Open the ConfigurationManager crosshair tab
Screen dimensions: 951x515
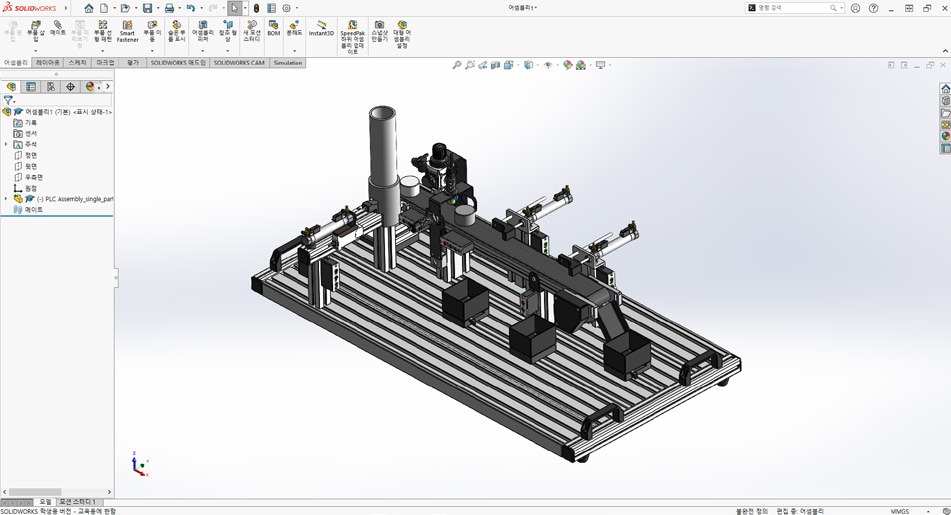pos(70,87)
